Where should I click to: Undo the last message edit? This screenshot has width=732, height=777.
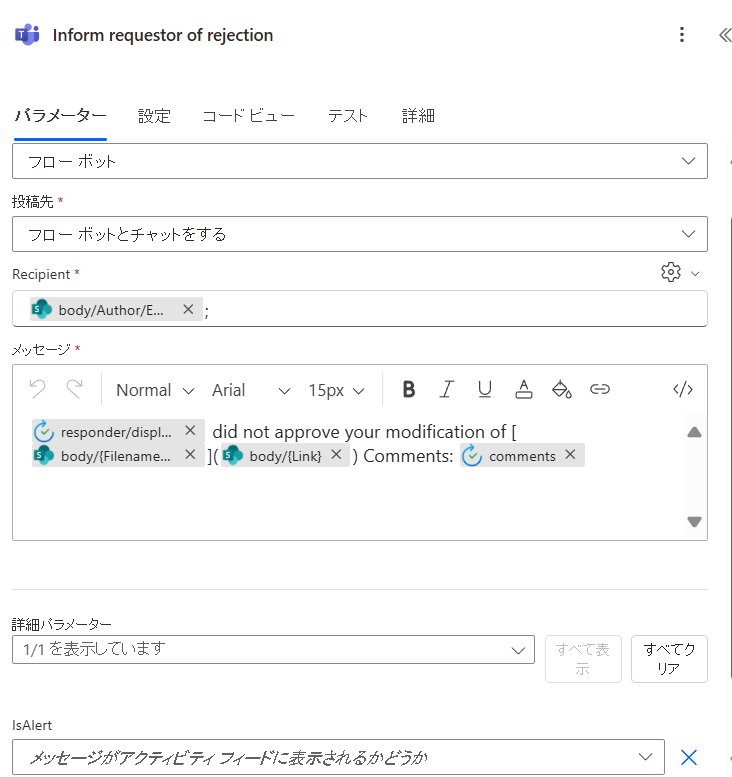(x=38, y=389)
